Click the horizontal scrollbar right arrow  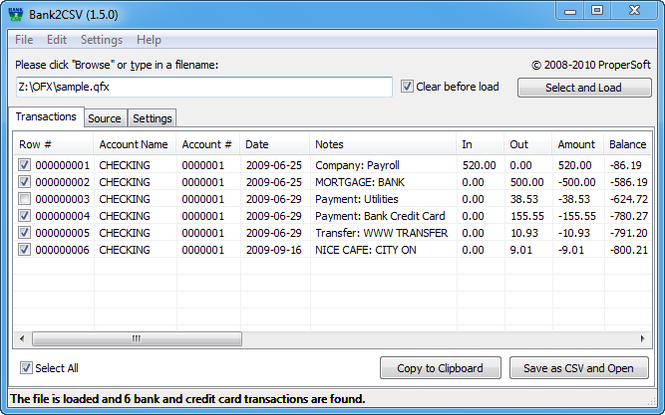pos(643,338)
